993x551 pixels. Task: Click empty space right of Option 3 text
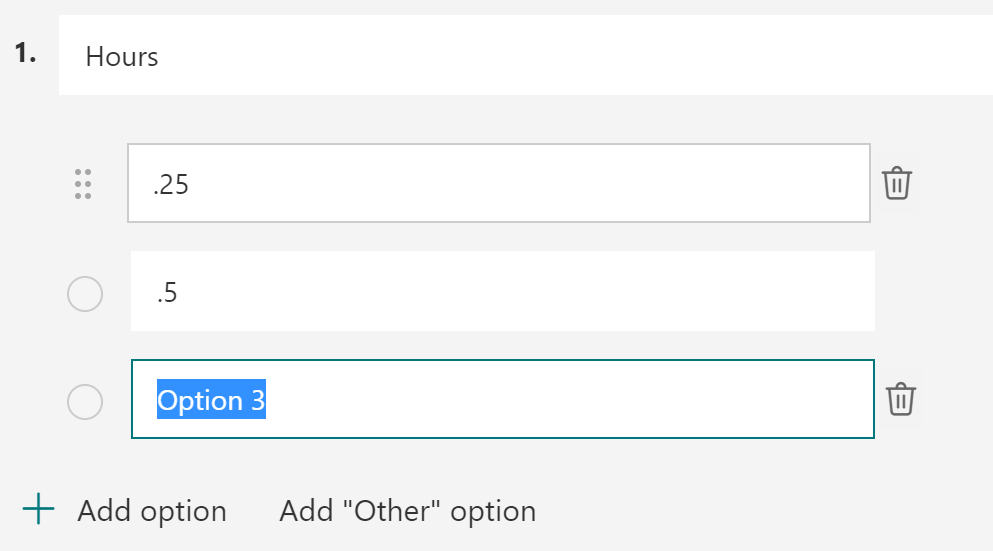pos(570,400)
